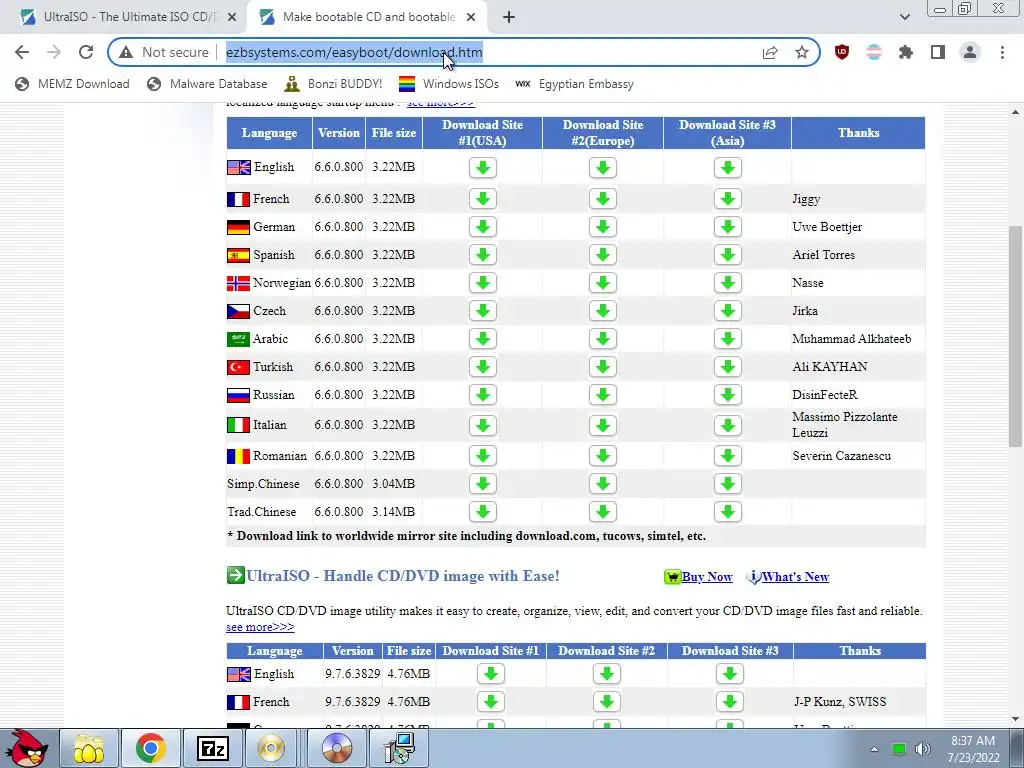The image size is (1024, 768).
Task: Select Jiggy in the Thanks column
Action: 806,199
